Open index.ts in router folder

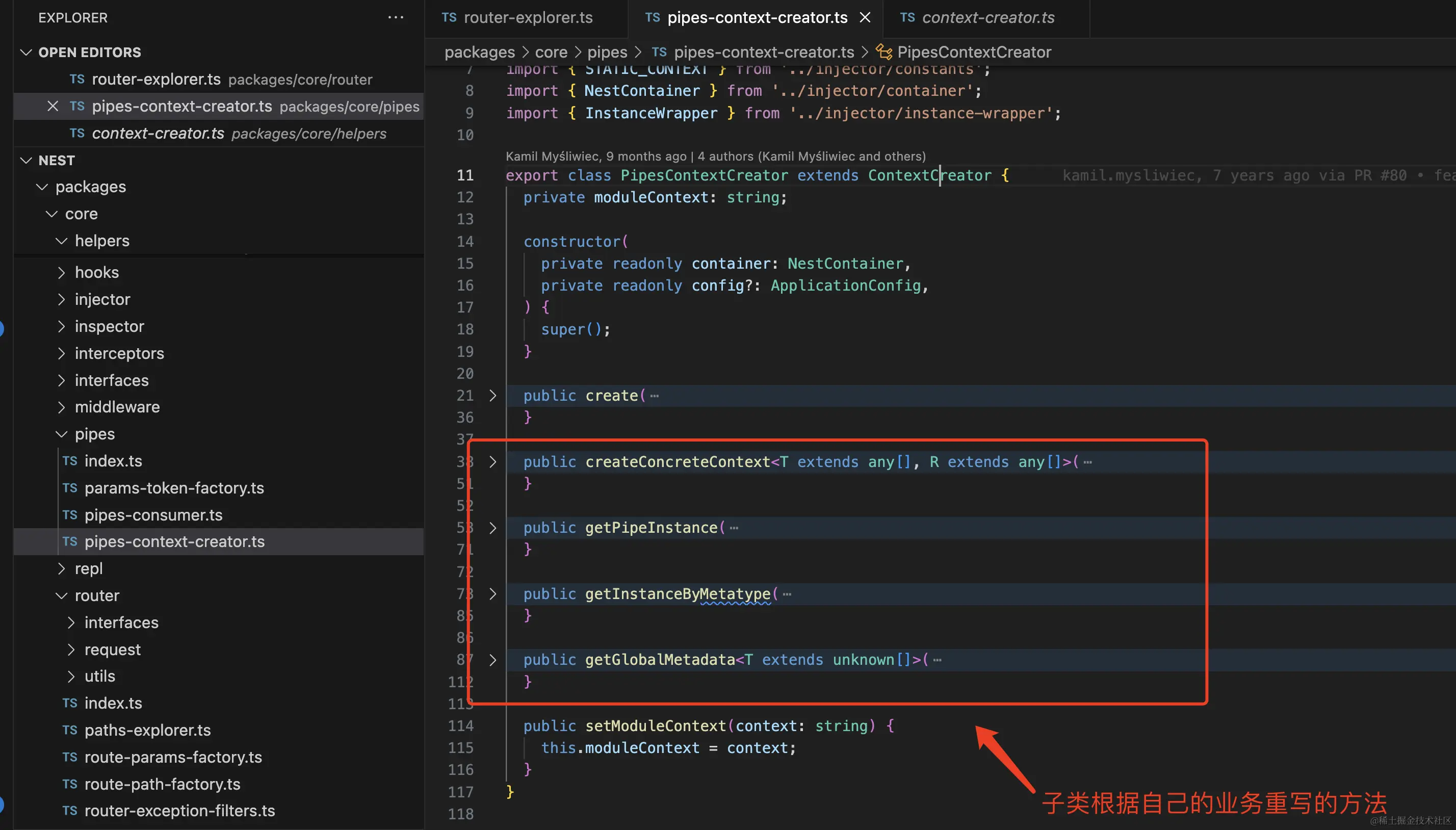coord(218,703)
